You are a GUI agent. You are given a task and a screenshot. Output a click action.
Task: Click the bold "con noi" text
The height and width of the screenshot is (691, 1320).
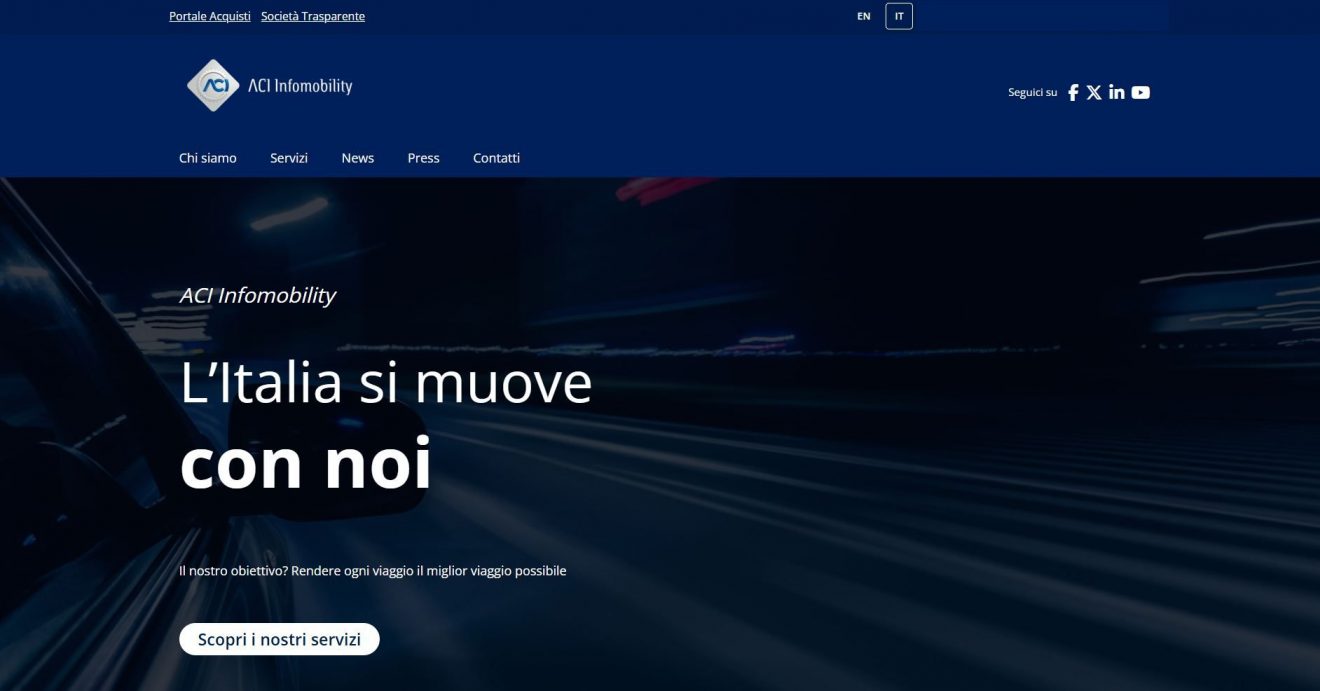coord(305,463)
